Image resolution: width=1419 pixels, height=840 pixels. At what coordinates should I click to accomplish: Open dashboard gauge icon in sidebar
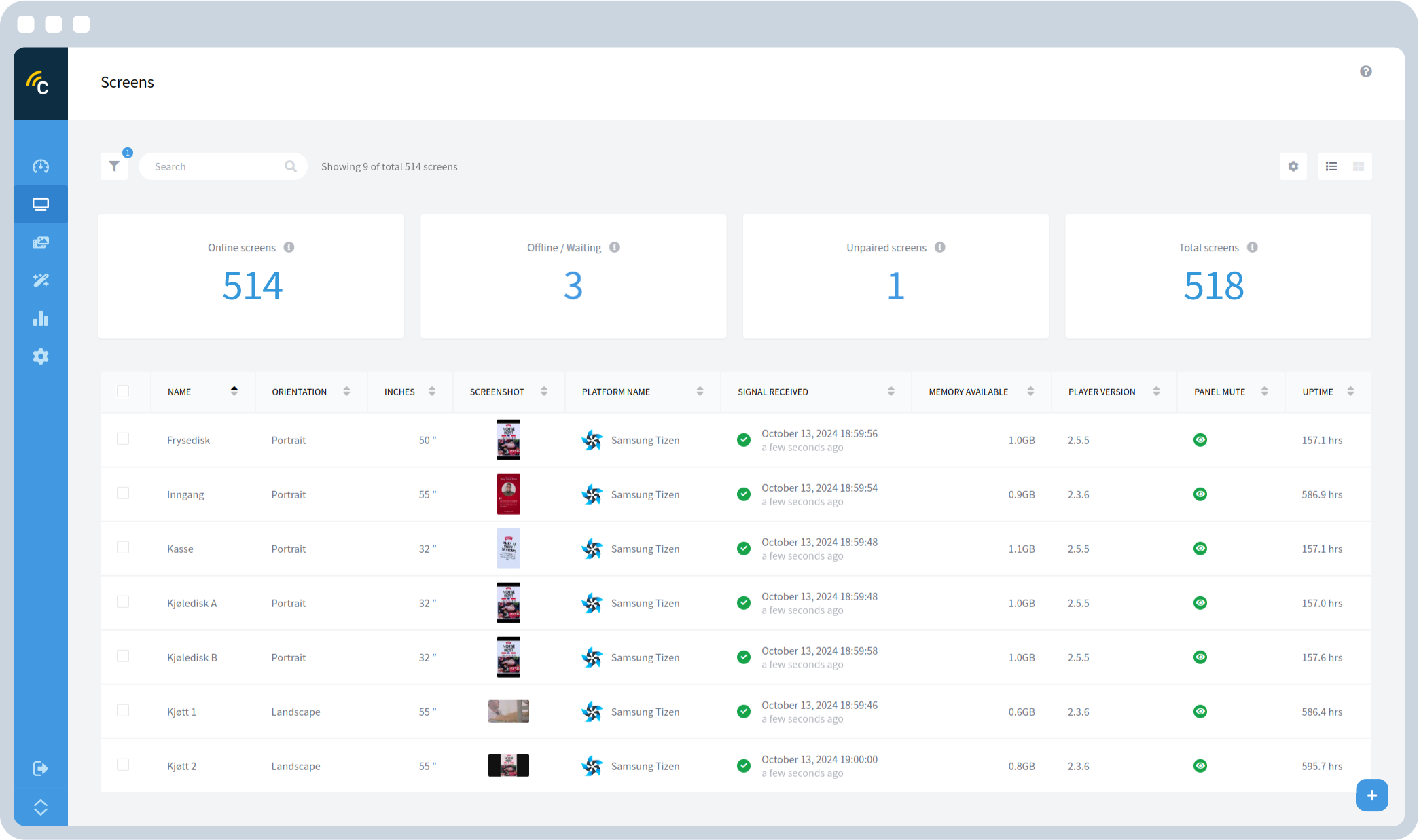(x=41, y=166)
